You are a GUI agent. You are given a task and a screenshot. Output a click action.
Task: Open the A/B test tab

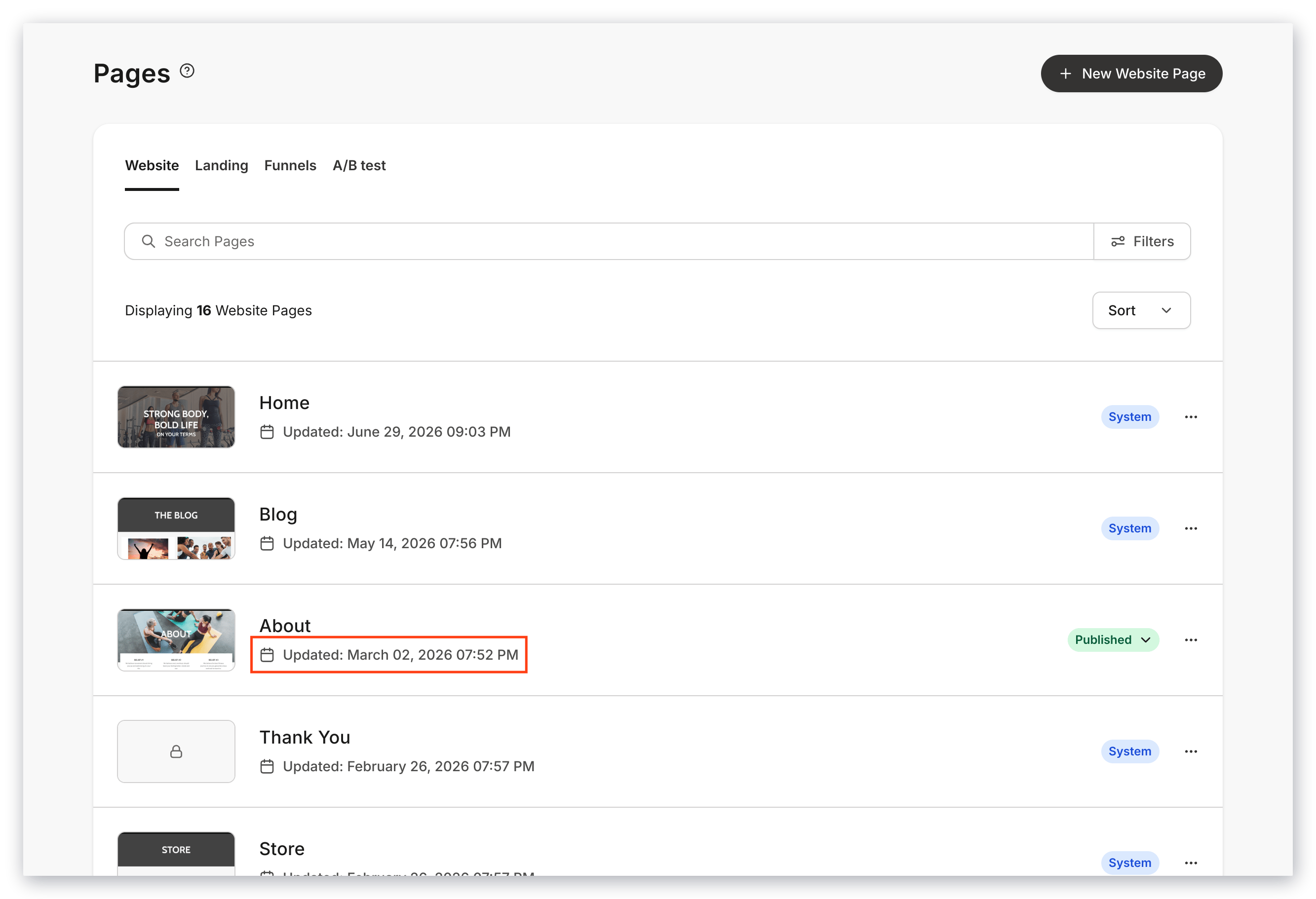click(x=359, y=165)
